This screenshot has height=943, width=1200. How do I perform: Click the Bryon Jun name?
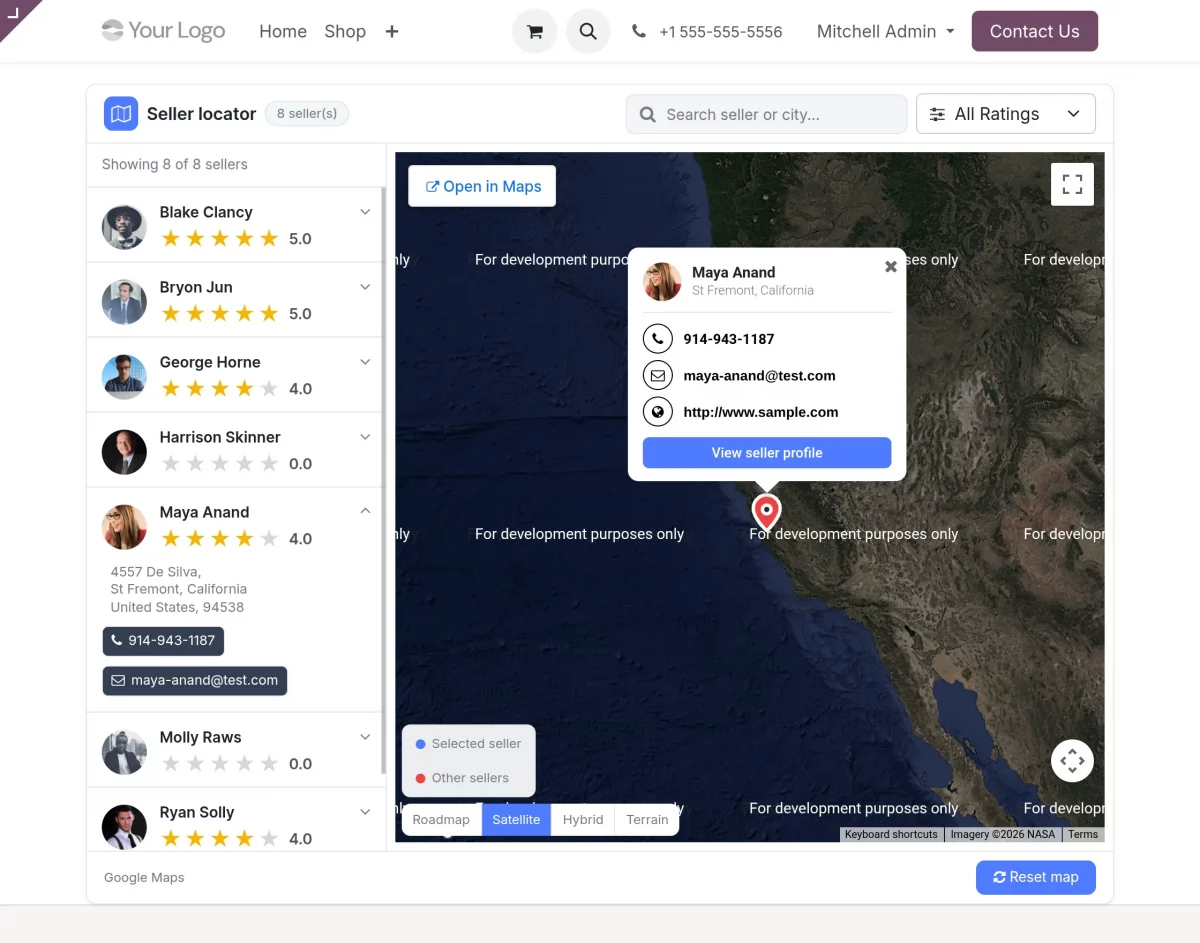196,287
